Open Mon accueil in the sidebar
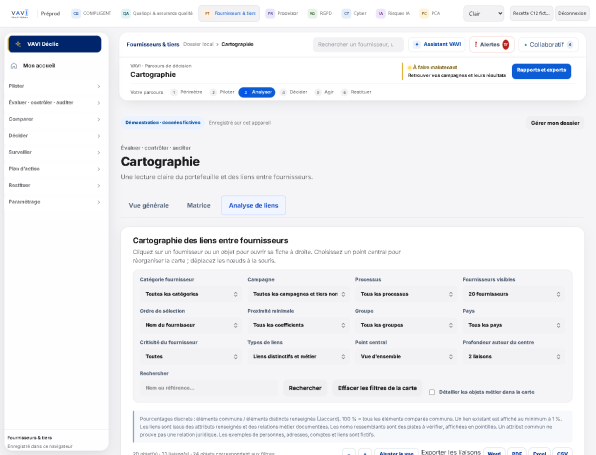This screenshot has height=455, width=596. [54, 66]
